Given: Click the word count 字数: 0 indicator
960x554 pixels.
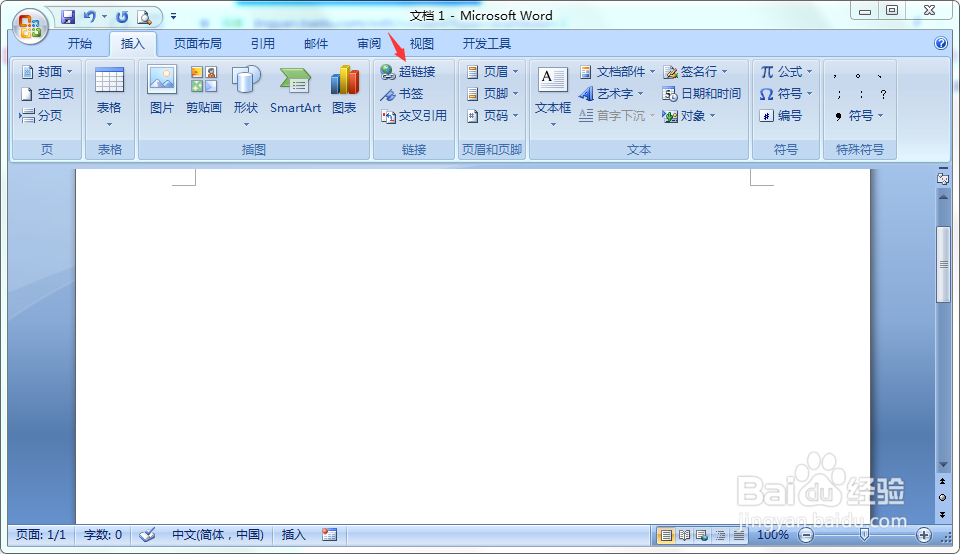Looking at the screenshot, I should coord(103,535).
